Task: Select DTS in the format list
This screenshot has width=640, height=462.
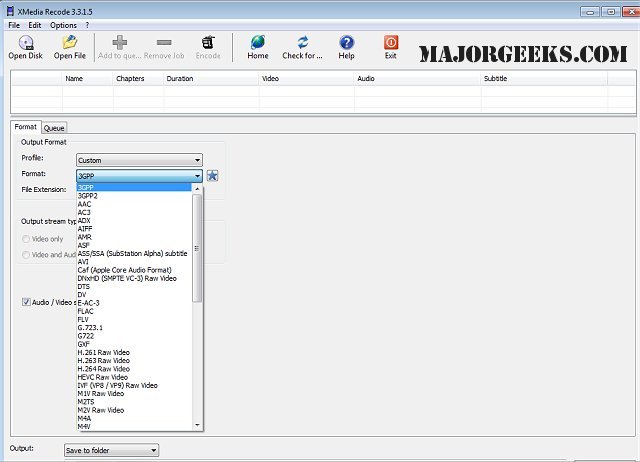Action: pos(134,287)
